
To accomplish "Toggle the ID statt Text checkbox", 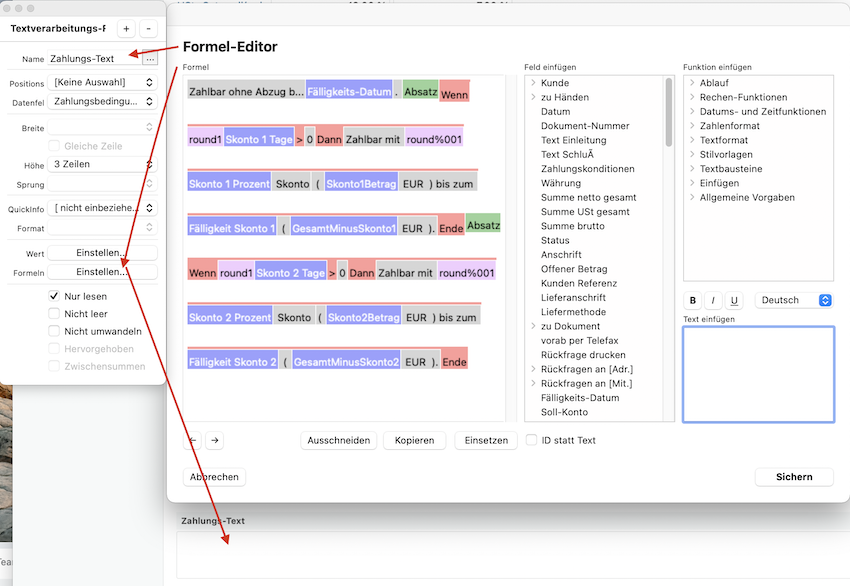I will tap(532, 440).
